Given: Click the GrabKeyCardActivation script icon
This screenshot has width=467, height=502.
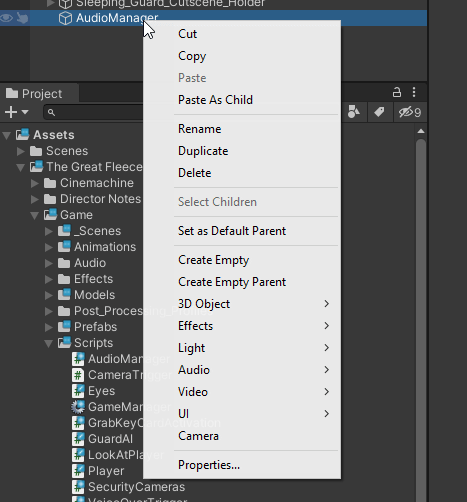Looking at the screenshot, I should tap(78, 423).
